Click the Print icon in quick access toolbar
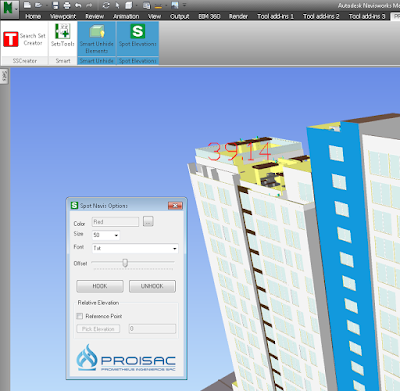This screenshot has height=391, width=400. [x=67, y=5]
